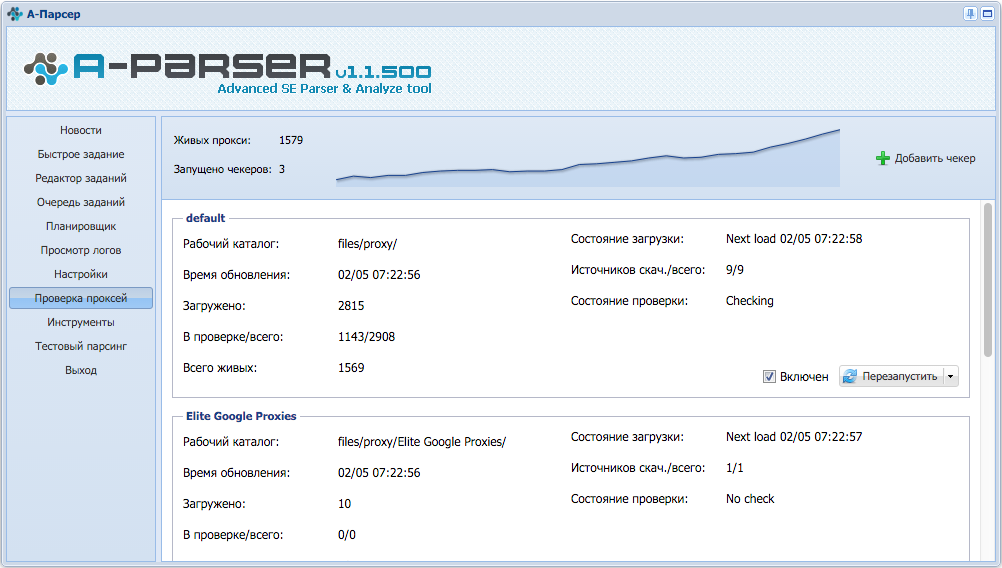This screenshot has height=568, width=1002.
Task: Open Быстрое задание in the sidebar
Action: pyautogui.click(x=81, y=154)
